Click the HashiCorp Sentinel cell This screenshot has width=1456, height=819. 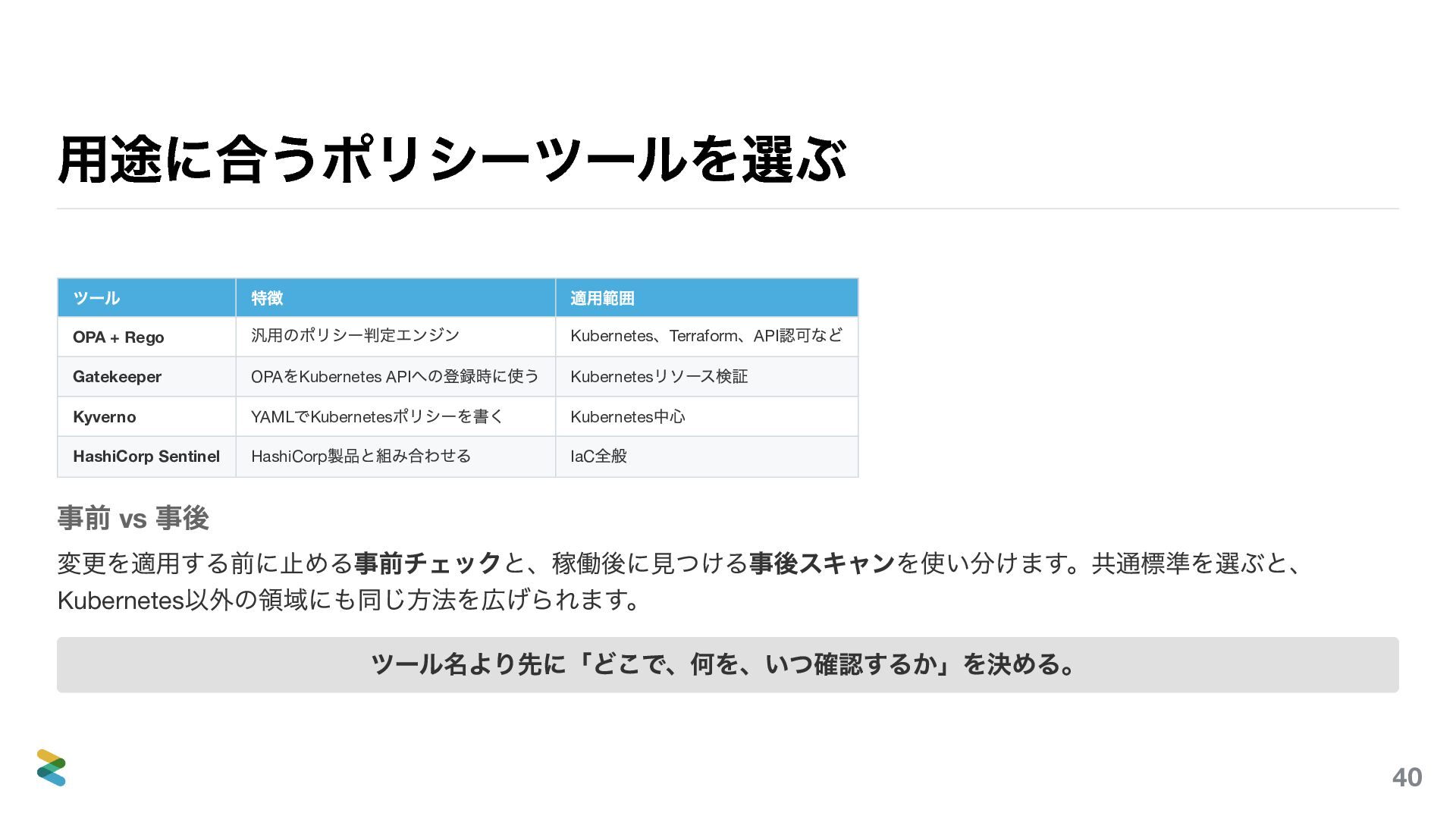pos(146,457)
